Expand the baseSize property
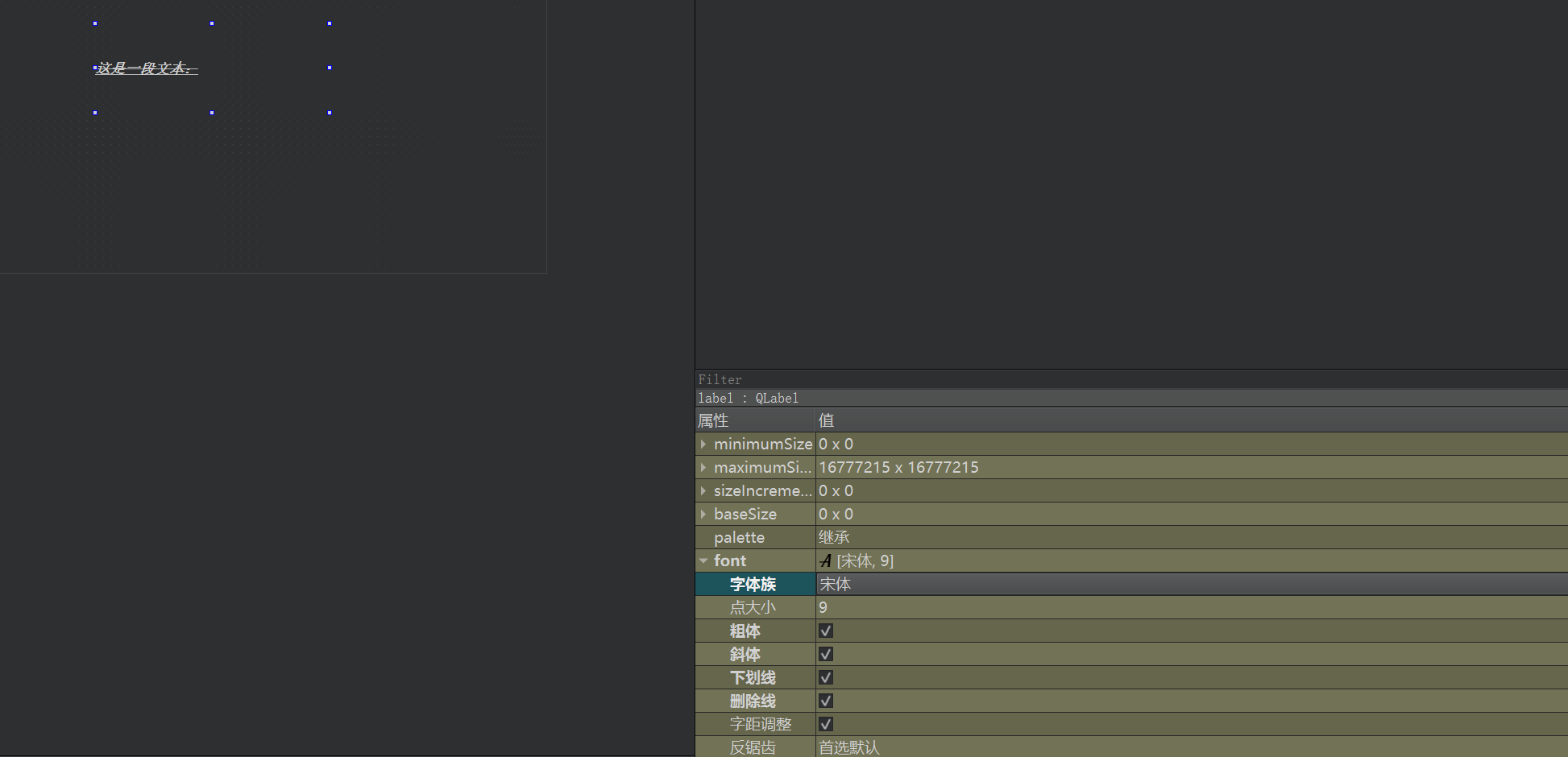Image resolution: width=1568 pixels, height=757 pixels. point(703,514)
